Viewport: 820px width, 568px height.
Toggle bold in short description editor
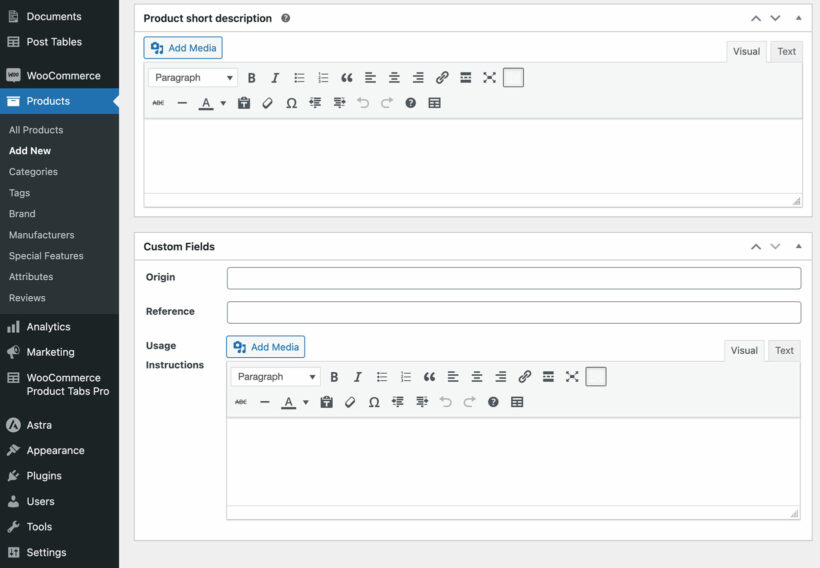[x=252, y=78]
